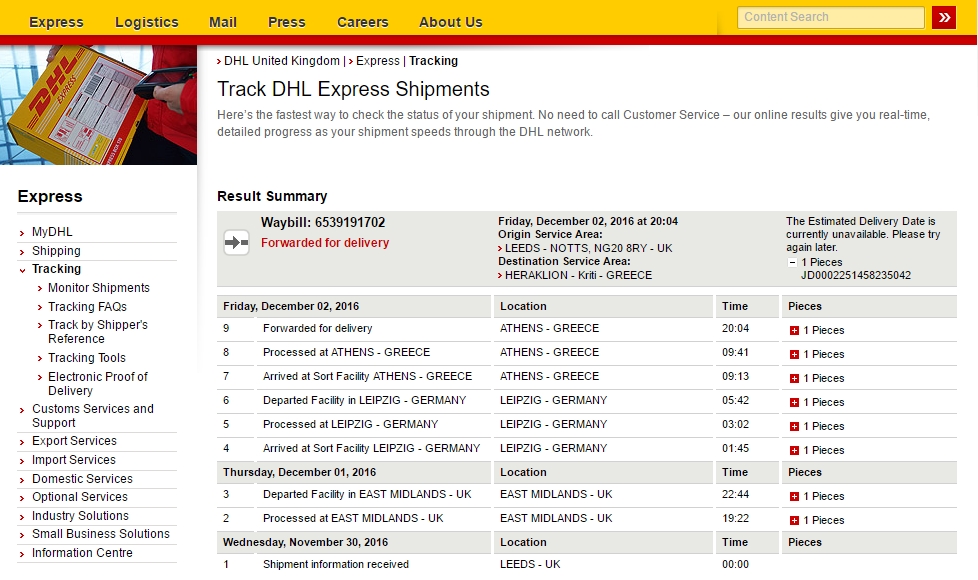Screen dimensions: 978x580
Task: Open About Us in top navigation
Action: [450, 22]
